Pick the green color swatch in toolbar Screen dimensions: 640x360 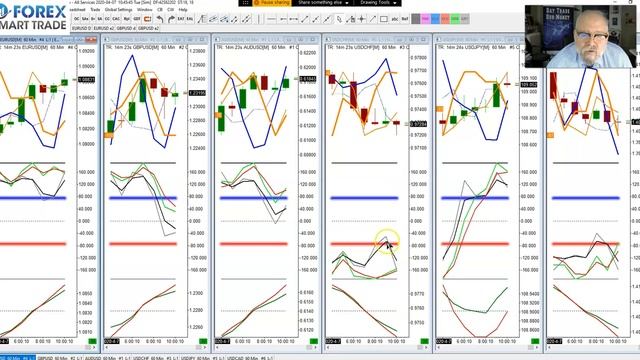455,19
